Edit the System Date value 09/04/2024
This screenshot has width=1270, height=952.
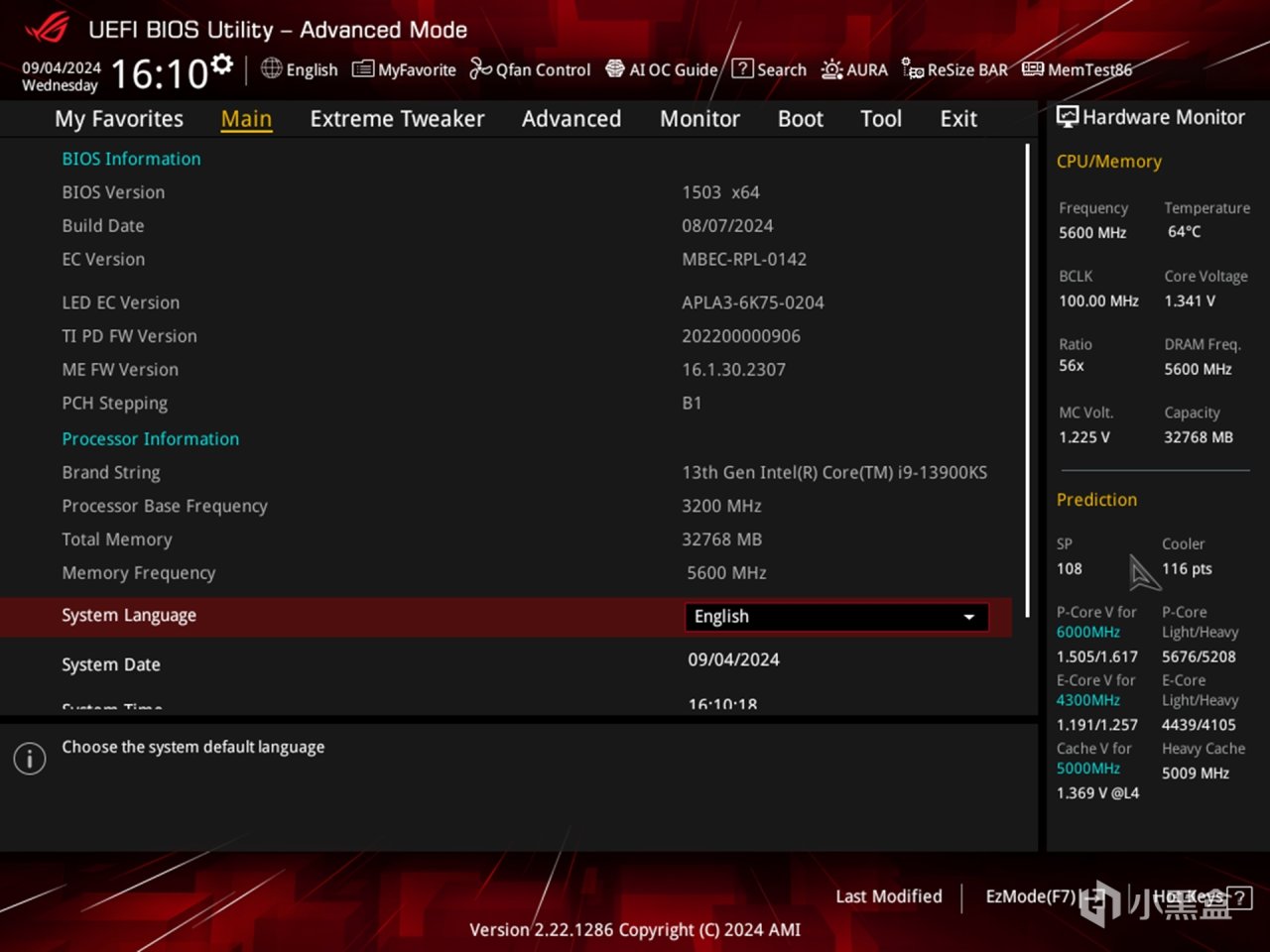[734, 659]
